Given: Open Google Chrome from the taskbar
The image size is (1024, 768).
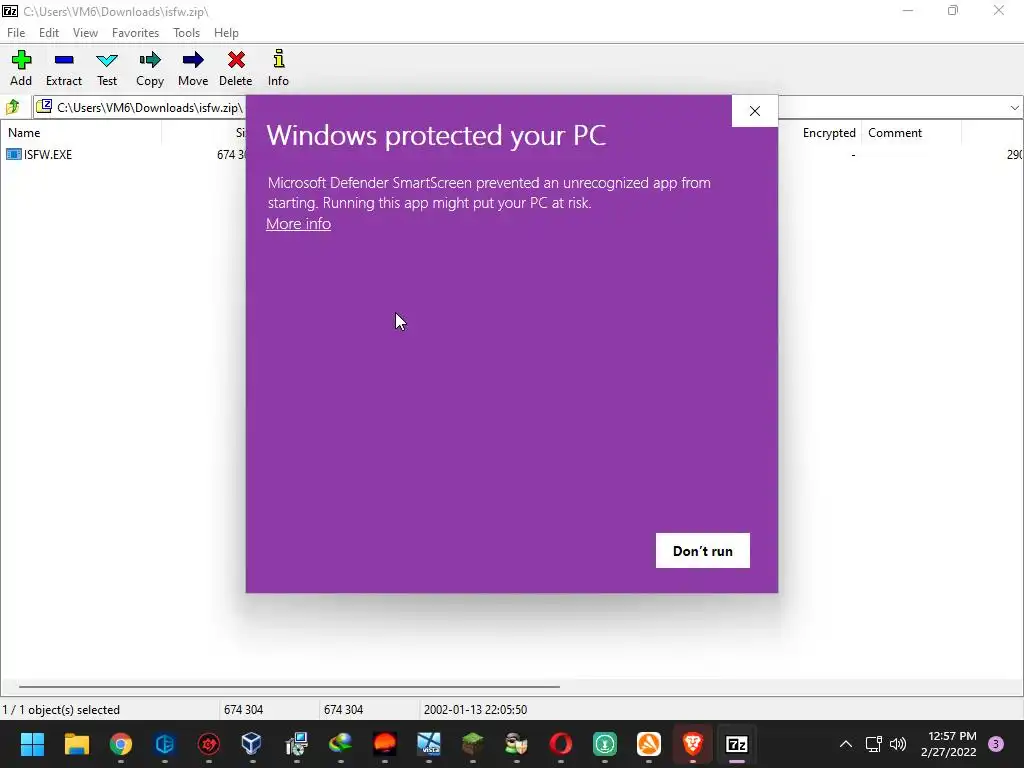Looking at the screenshot, I should pyautogui.click(x=120, y=744).
